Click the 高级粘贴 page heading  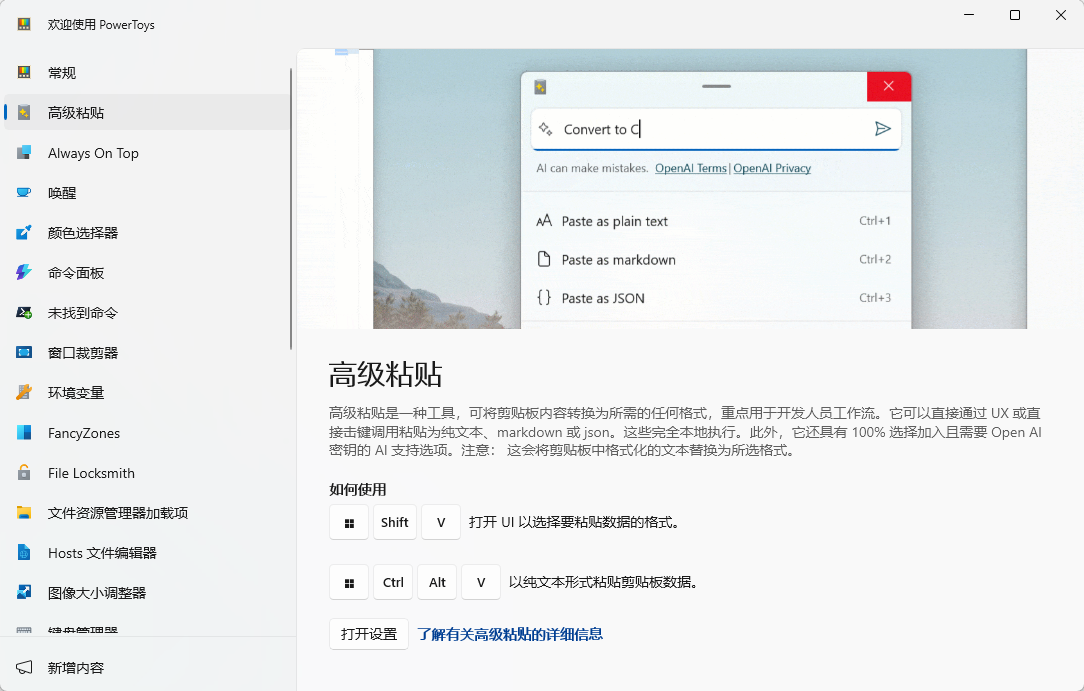tap(385, 375)
